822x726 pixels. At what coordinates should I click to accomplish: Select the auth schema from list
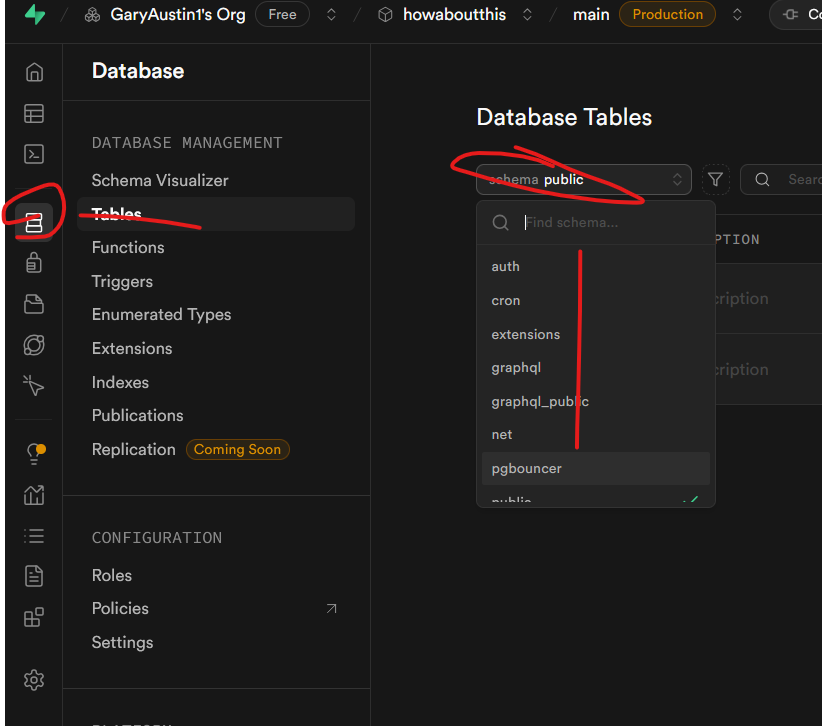pos(506,267)
